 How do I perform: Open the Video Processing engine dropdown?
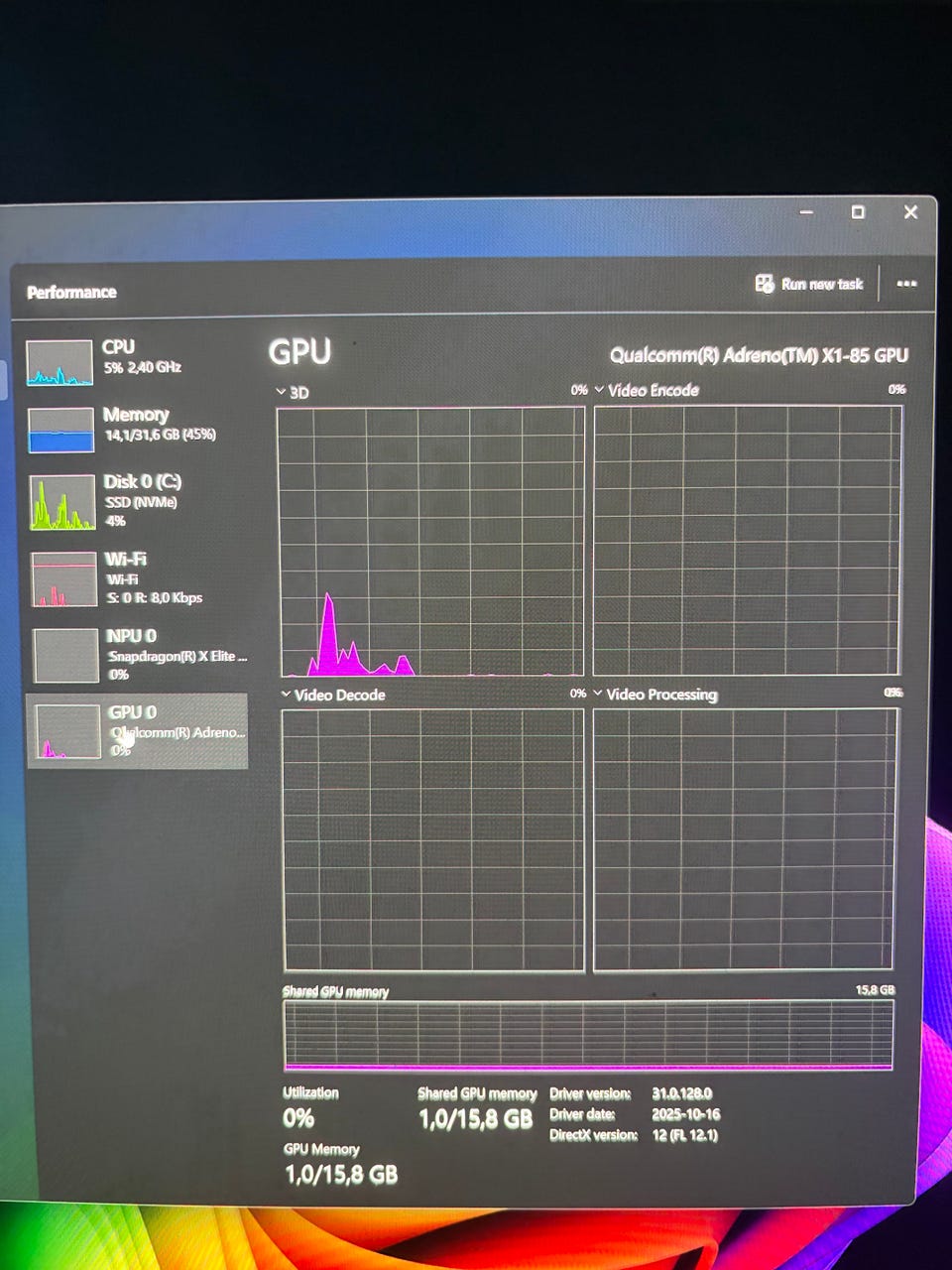pos(598,694)
